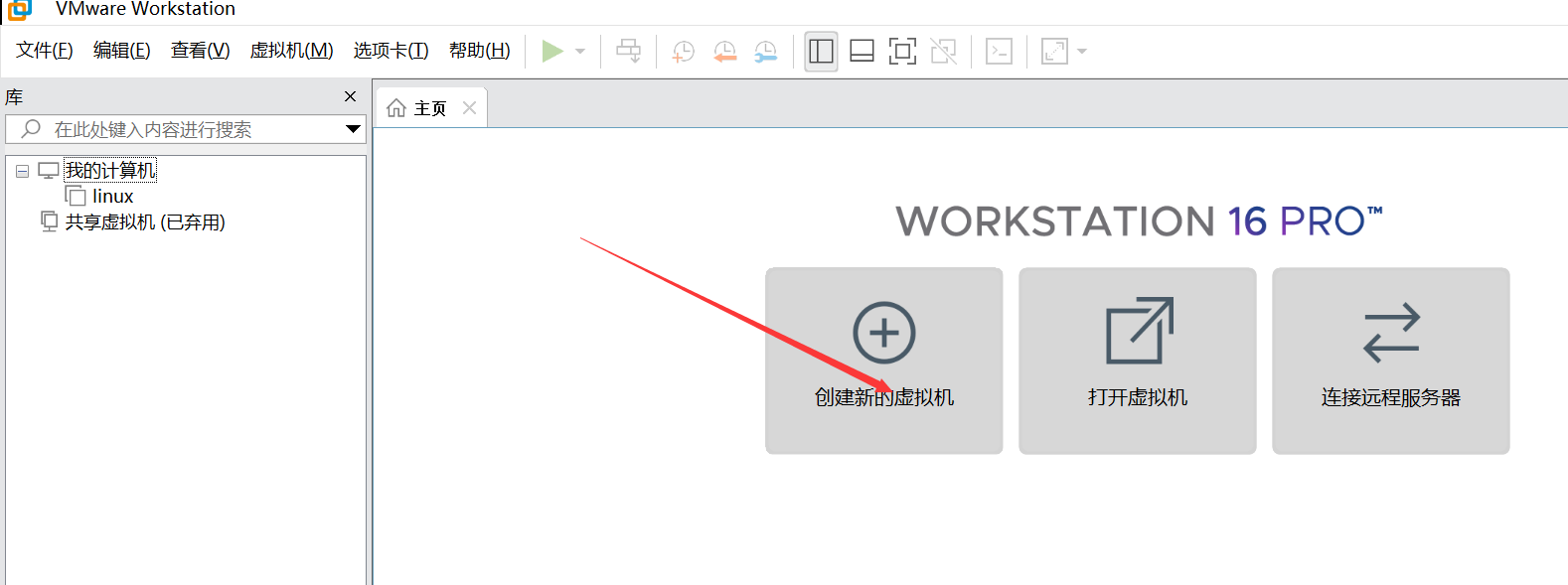
Task: Switch to the 主页 tab
Action: pos(430,108)
